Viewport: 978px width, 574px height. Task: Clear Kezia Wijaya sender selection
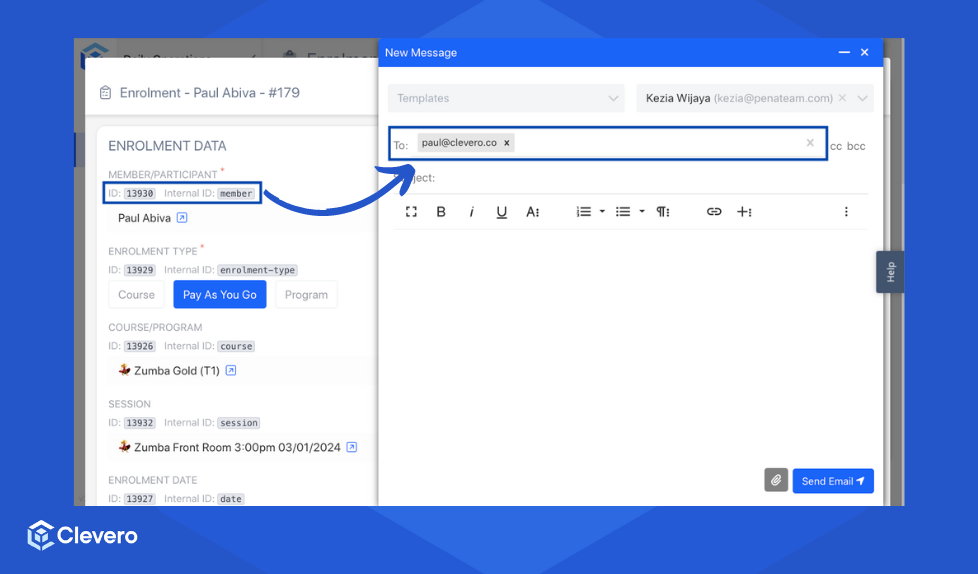point(842,98)
